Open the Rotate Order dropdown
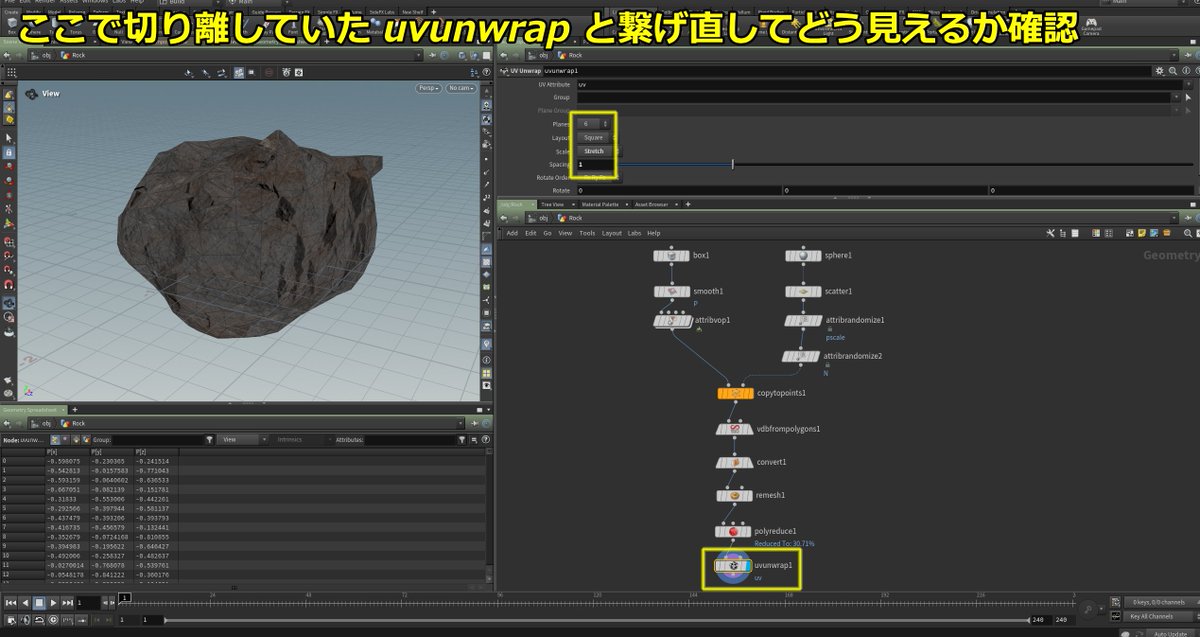This screenshot has width=1200, height=637. coord(599,177)
